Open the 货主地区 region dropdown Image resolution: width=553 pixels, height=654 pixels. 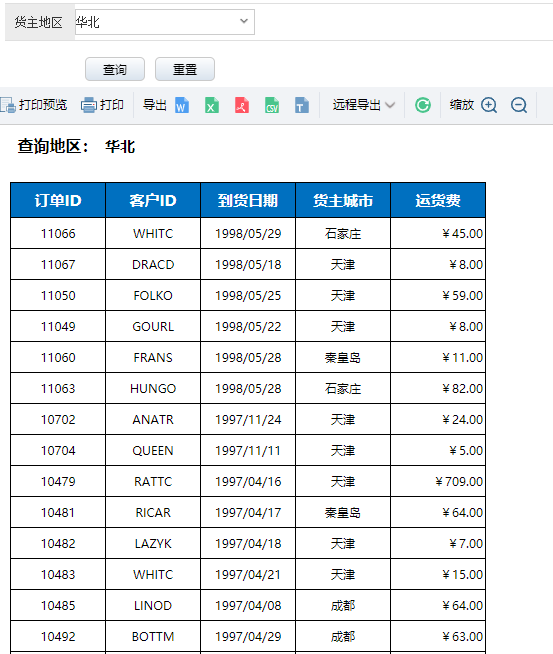click(x=165, y=22)
